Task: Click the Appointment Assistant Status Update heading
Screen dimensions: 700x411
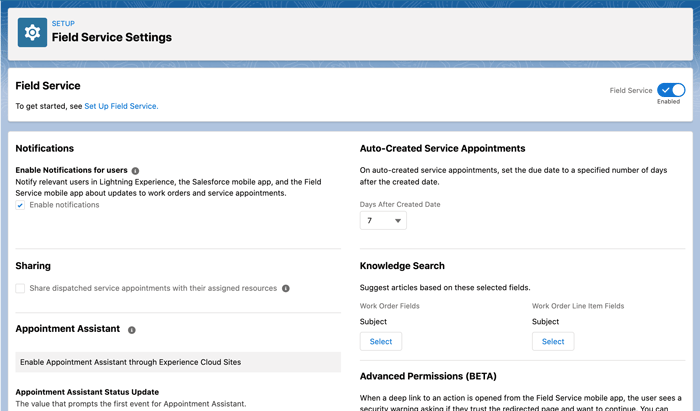Action: click(87, 391)
